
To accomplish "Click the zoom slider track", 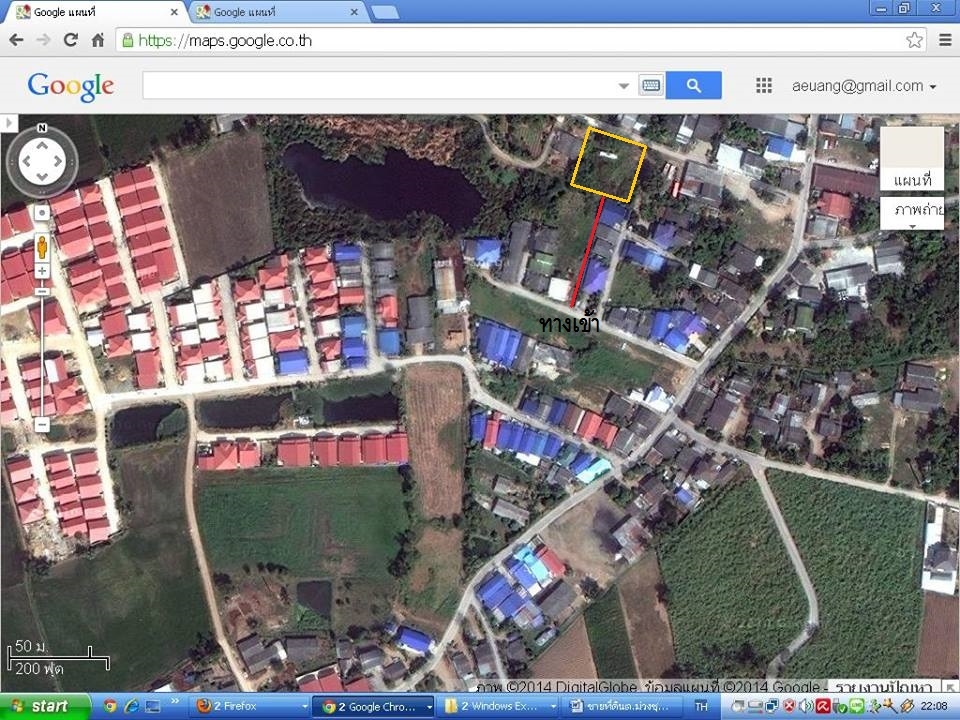I will tap(42, 350).
